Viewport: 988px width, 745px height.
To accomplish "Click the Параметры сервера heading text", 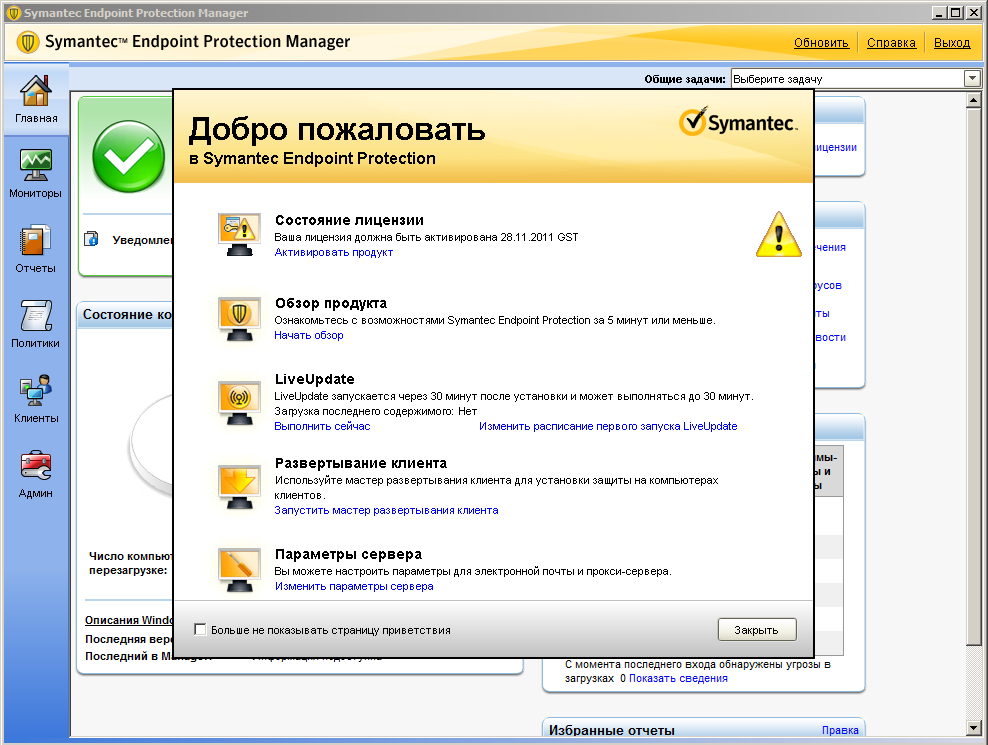I will (x=348, y=554).
